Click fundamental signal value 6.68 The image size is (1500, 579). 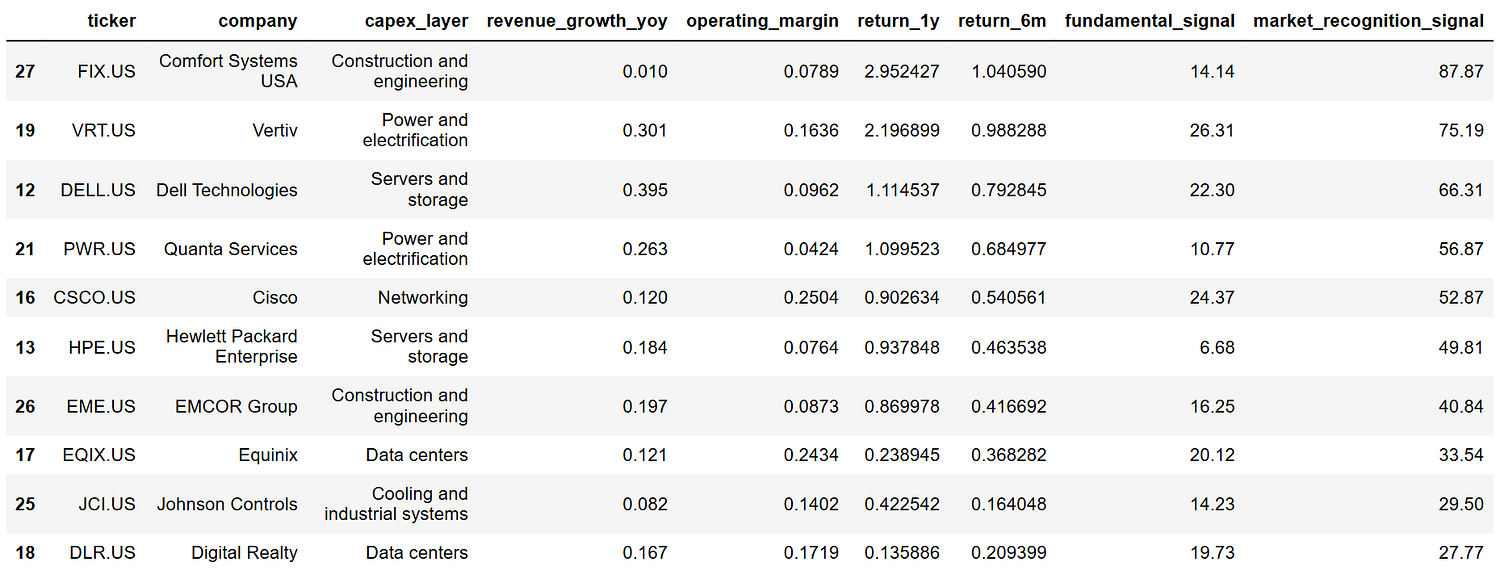pos(1218,347)
